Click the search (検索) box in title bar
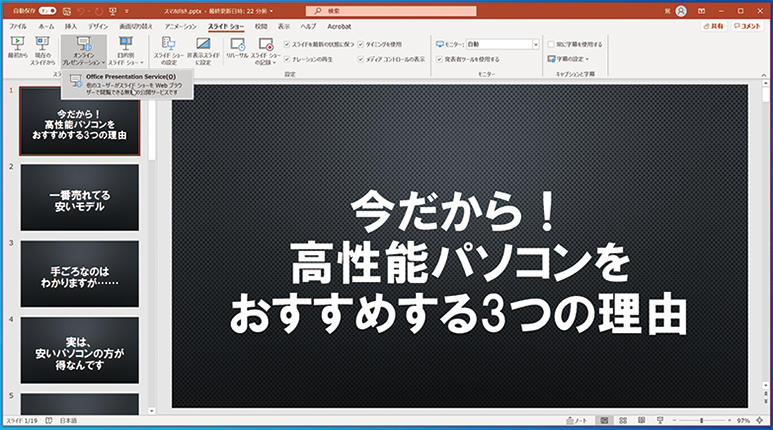 (x=391, y=10)
